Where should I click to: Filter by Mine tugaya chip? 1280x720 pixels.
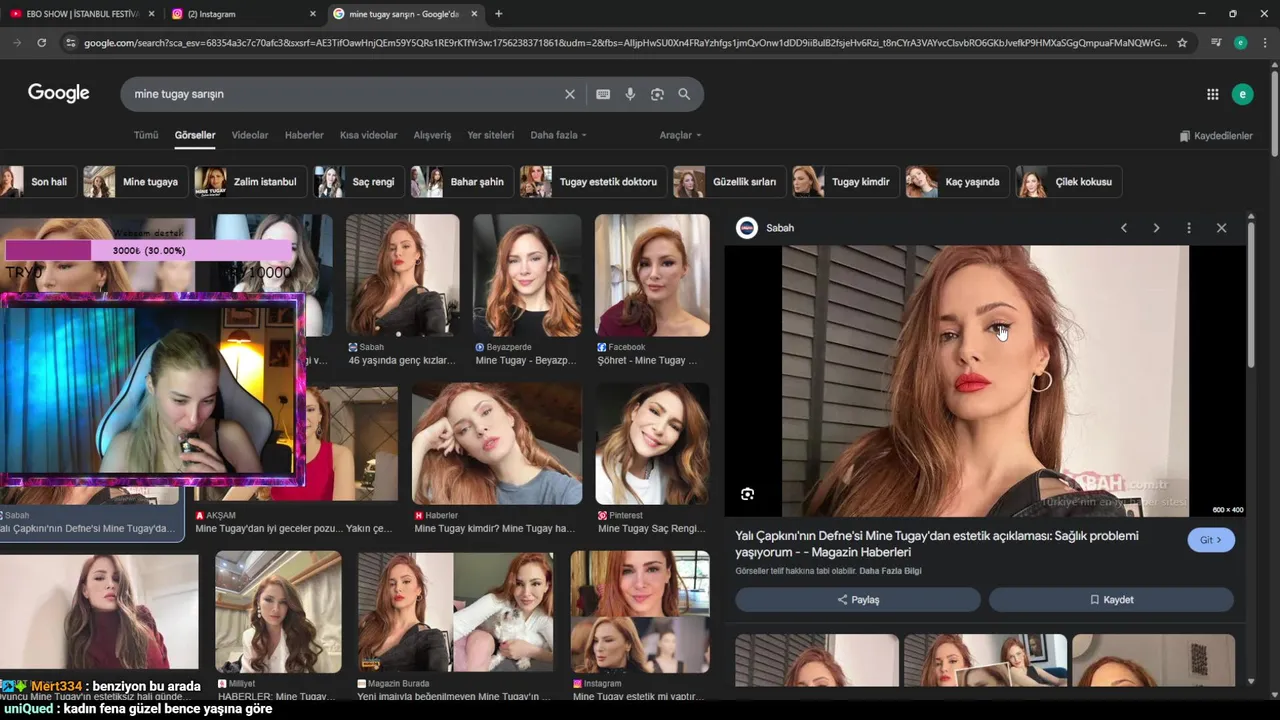click(136, 182)
